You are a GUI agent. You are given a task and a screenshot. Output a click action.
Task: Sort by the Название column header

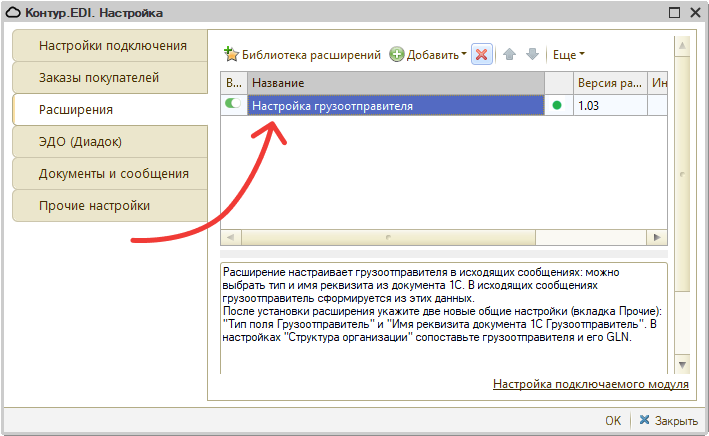[395, 82]
